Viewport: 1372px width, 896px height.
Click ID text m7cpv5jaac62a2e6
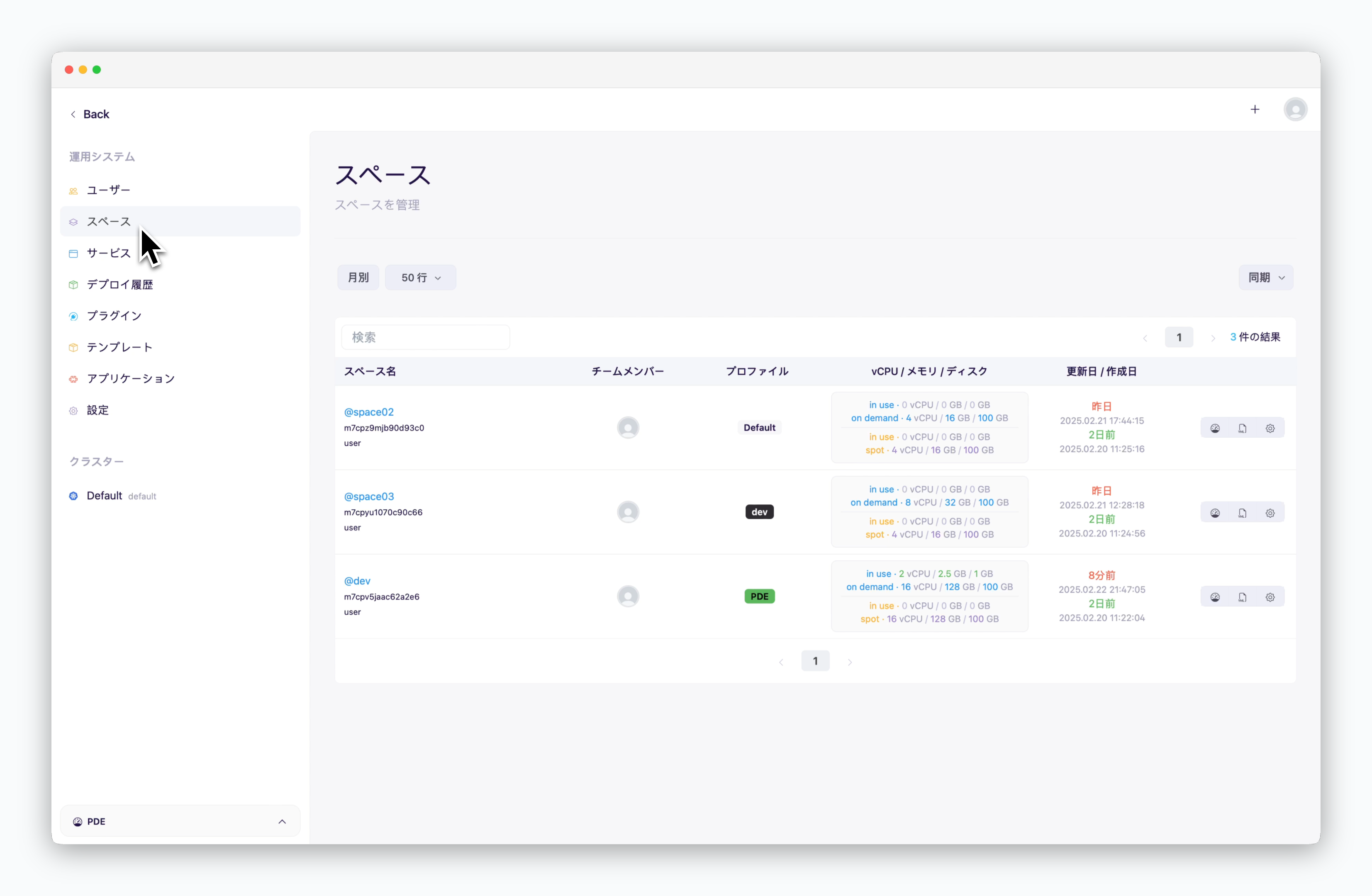pyautogui.click(x=382, y=597)
